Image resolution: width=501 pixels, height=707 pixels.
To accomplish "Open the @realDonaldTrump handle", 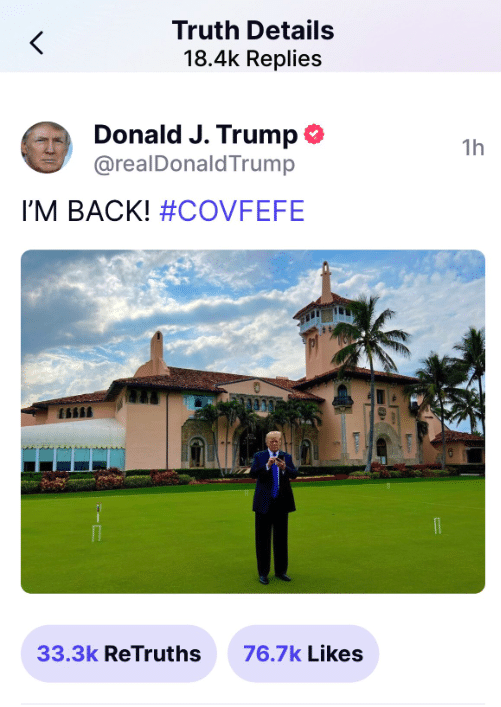I will [x=194, y=164].
